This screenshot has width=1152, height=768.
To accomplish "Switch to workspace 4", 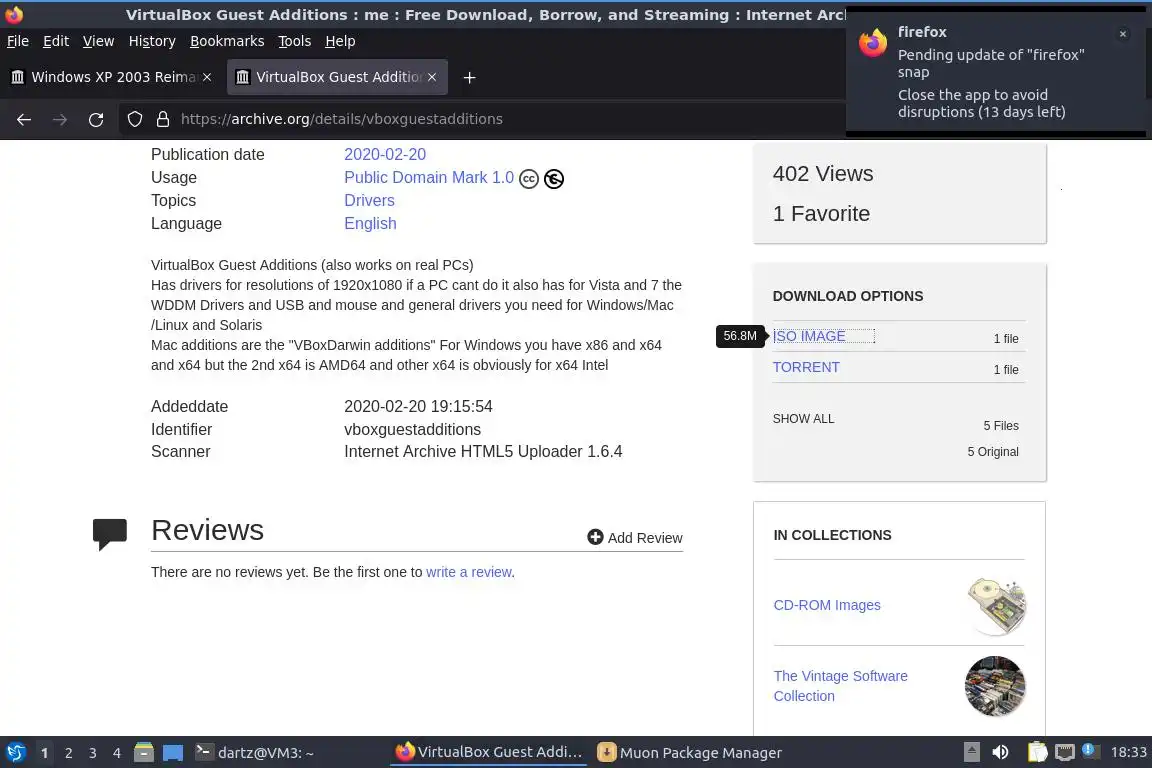I will click(117, 753).
